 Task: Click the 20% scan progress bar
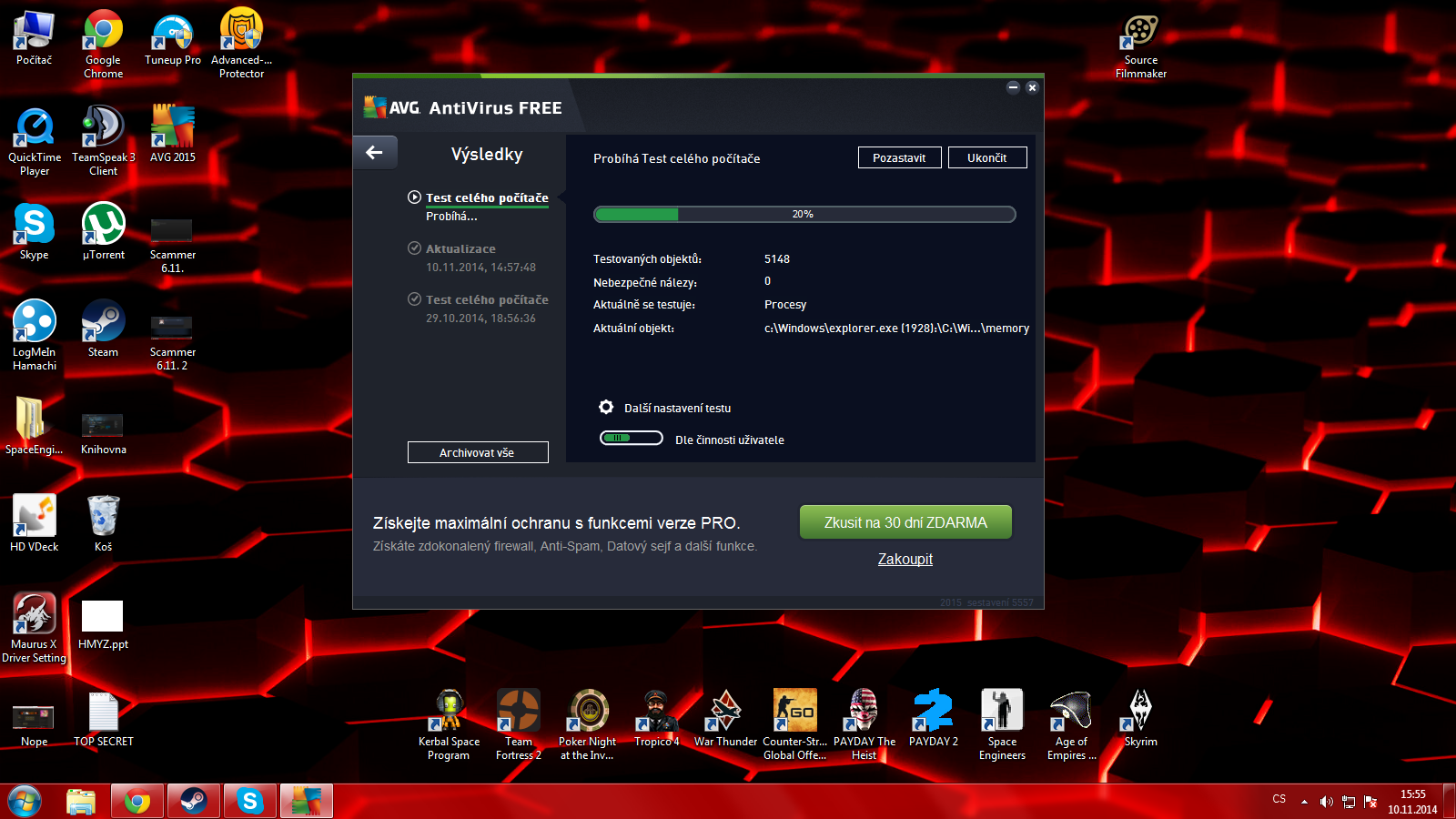pos(804,215)
